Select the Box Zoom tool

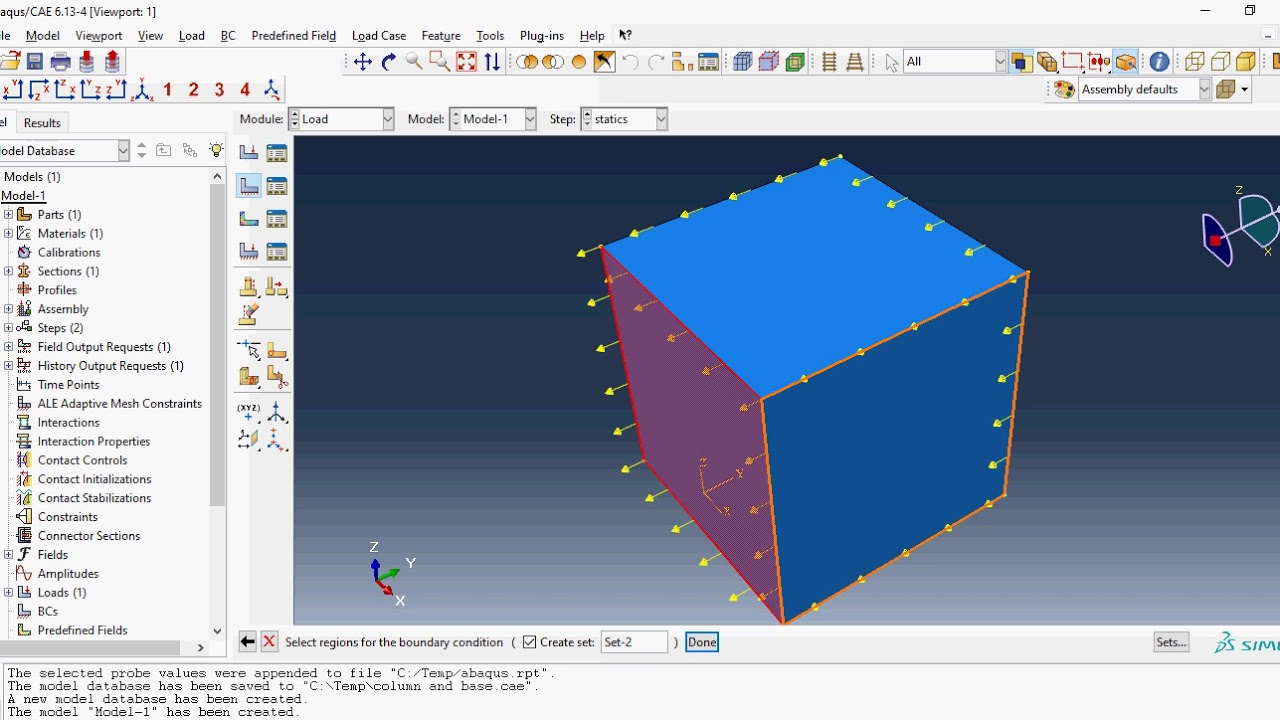click(440, 62)
